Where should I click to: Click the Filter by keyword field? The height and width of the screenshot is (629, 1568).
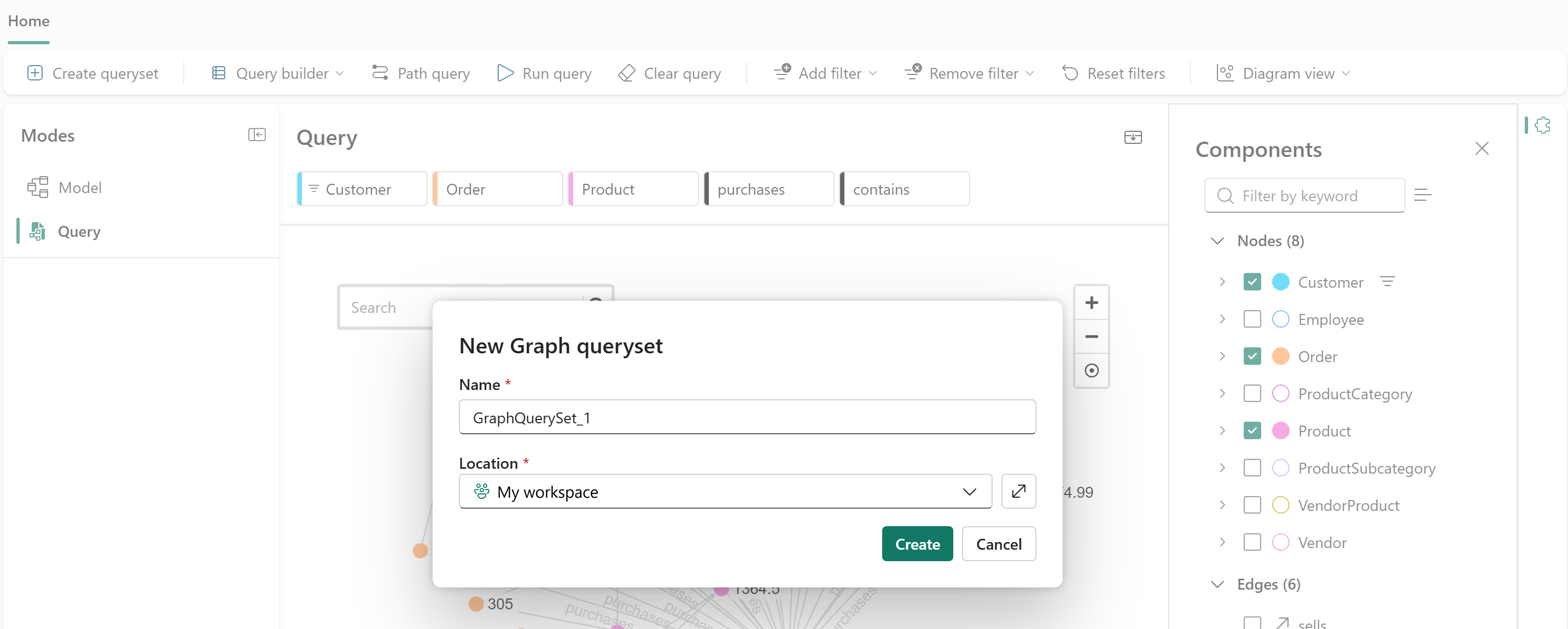(x=1304, y=195)
